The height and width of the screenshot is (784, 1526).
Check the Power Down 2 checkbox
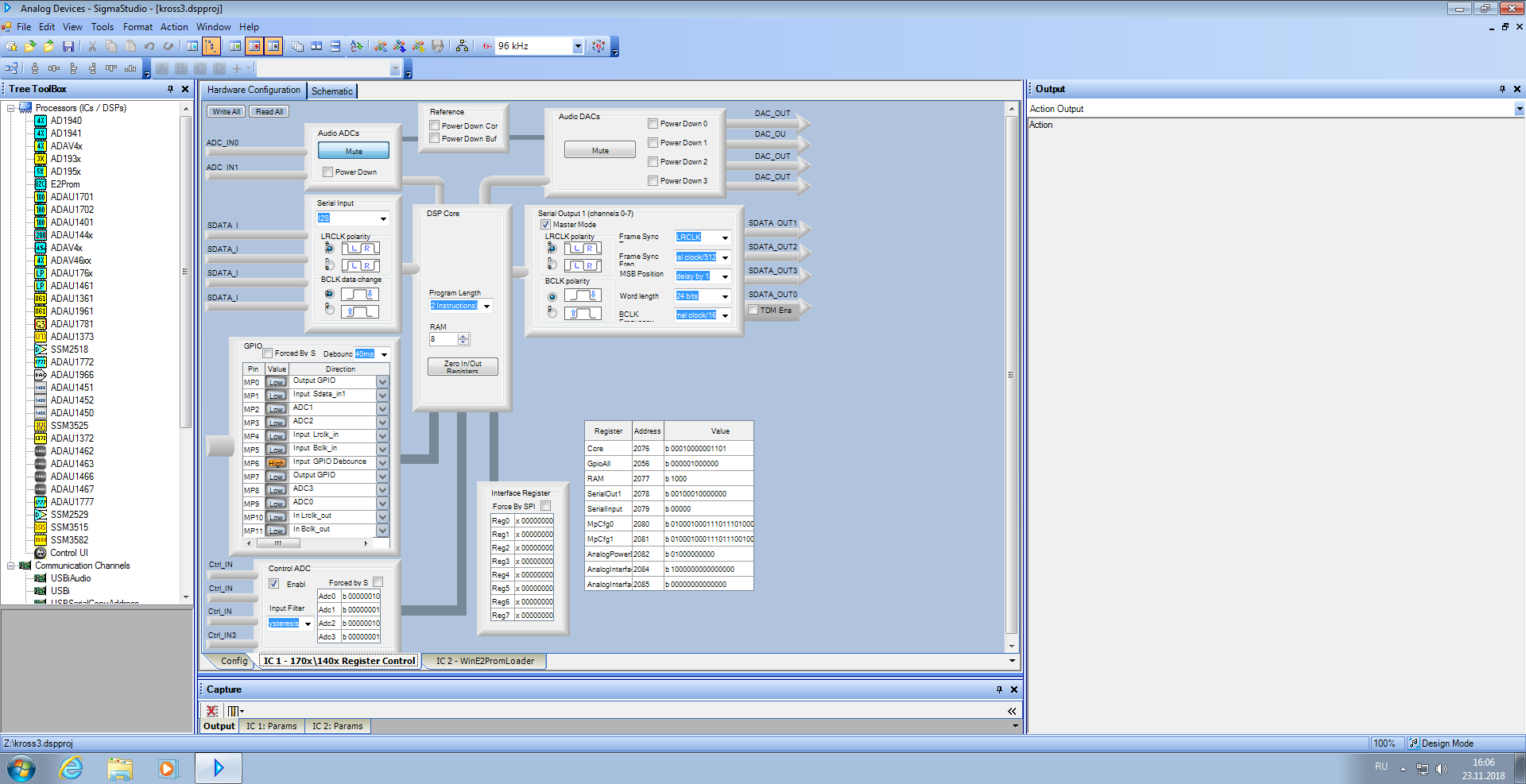pyautogui.click(x=653, y=162)
